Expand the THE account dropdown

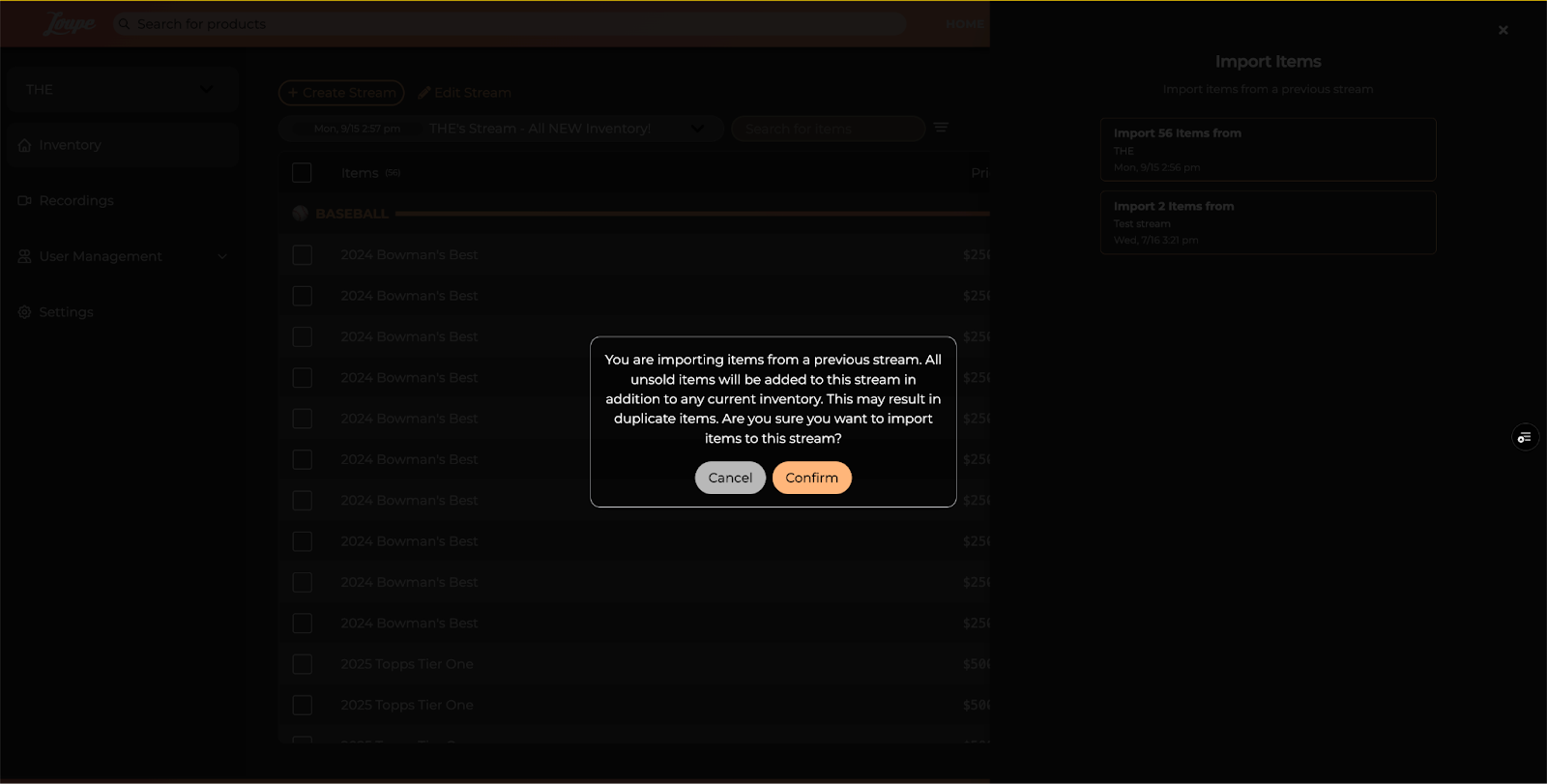(x=206, y=89)
